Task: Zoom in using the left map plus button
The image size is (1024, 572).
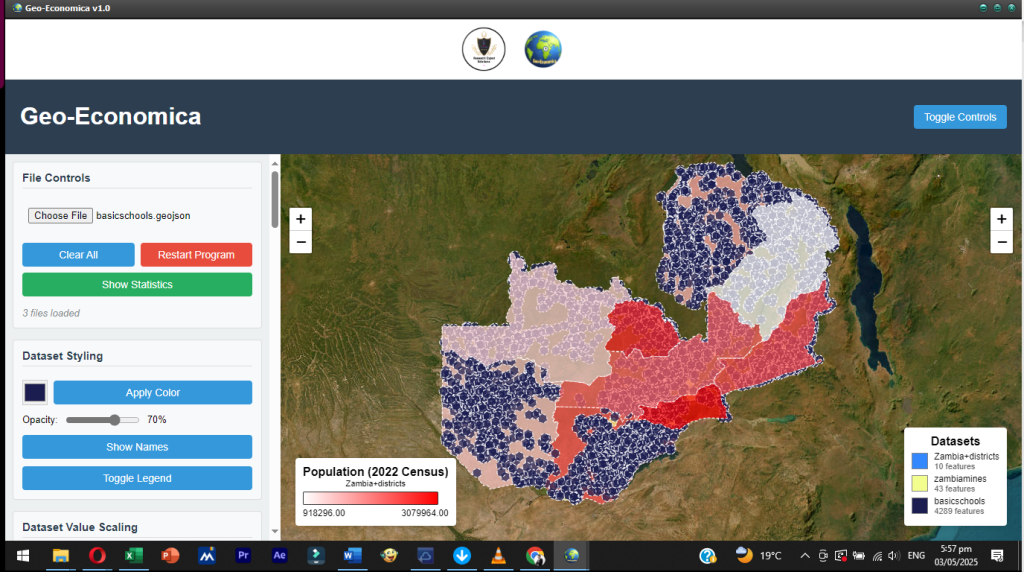Action: pos(301,219)
